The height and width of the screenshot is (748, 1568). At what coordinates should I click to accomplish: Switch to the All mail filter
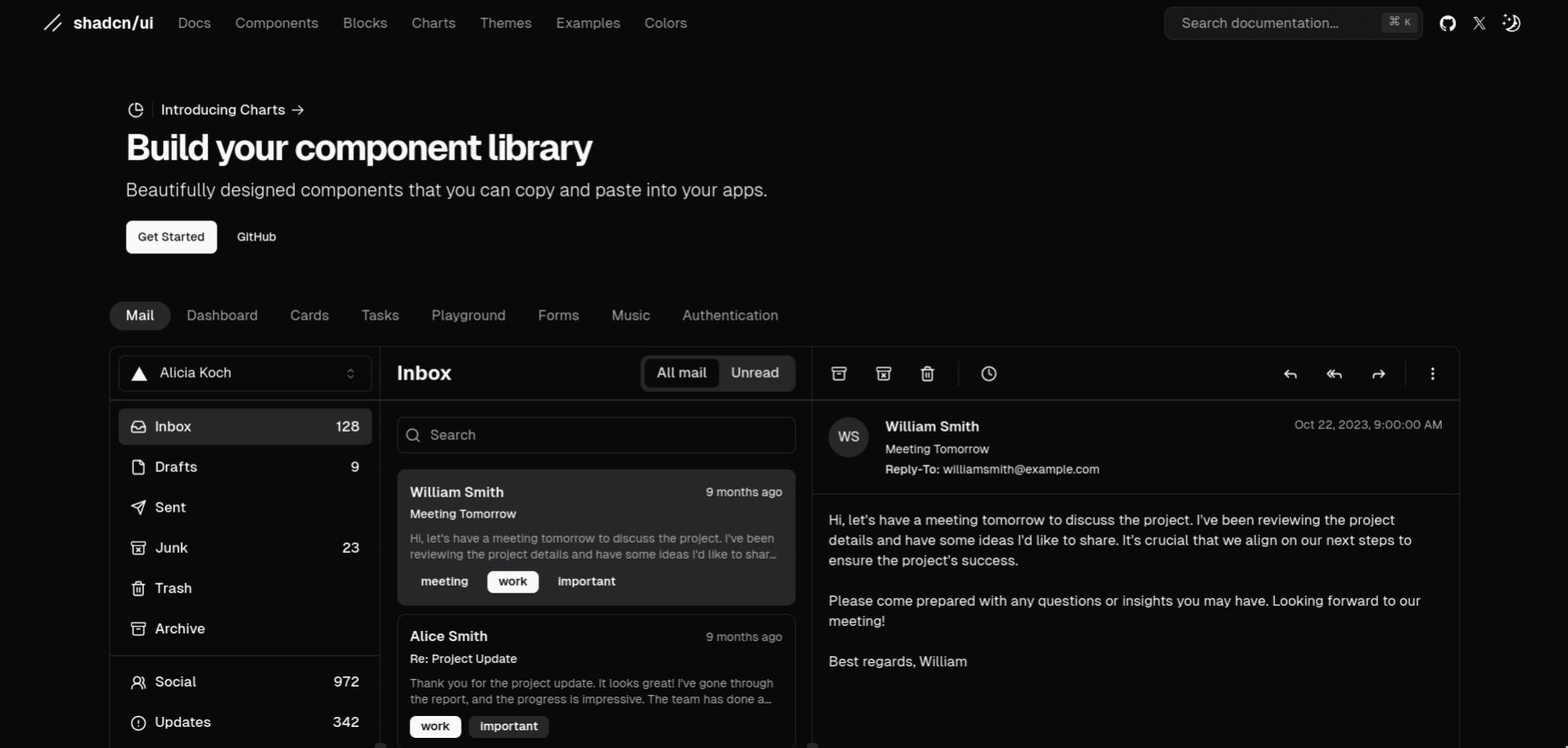point(682,373)
